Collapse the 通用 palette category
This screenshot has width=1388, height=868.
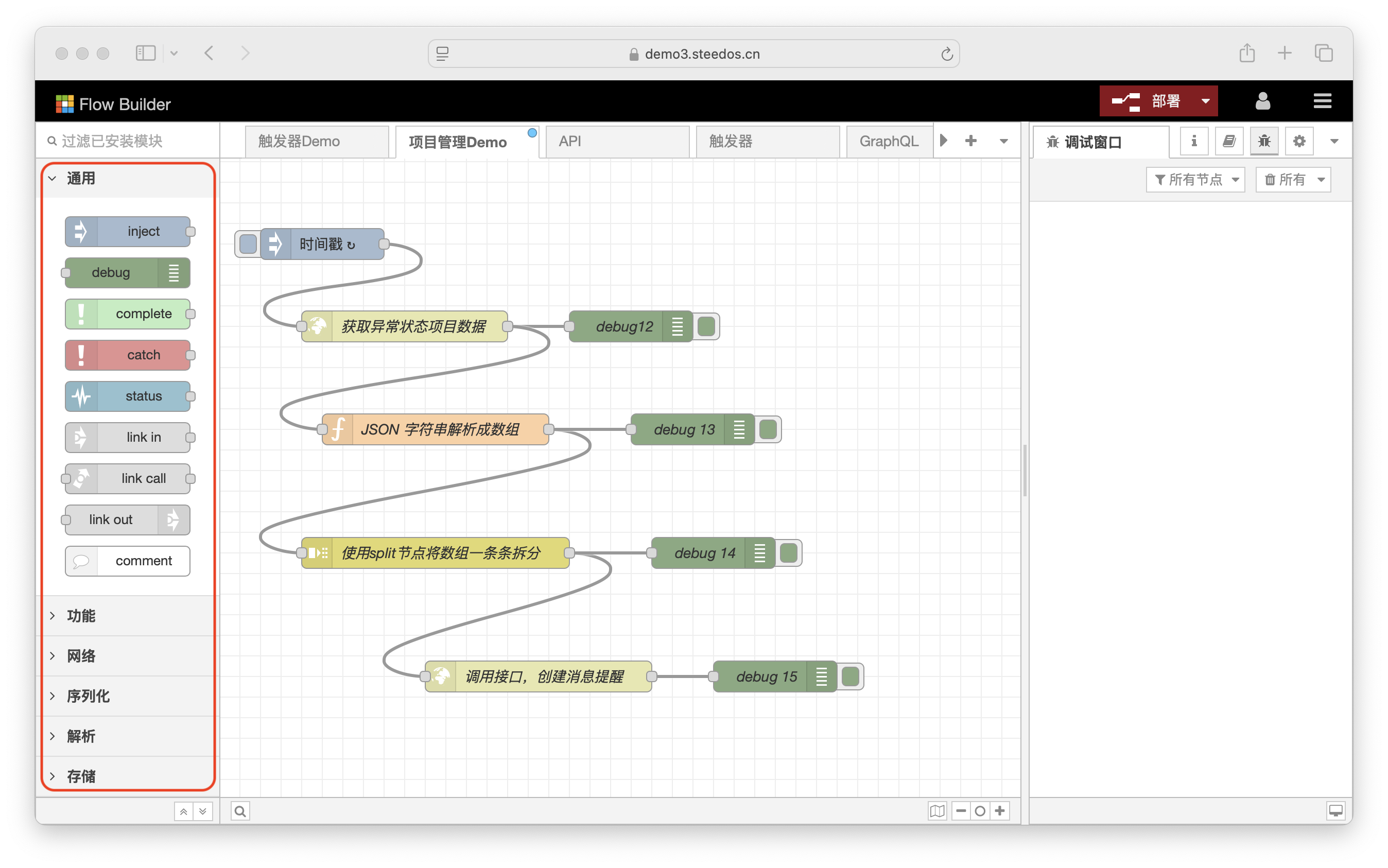(128, 179)
